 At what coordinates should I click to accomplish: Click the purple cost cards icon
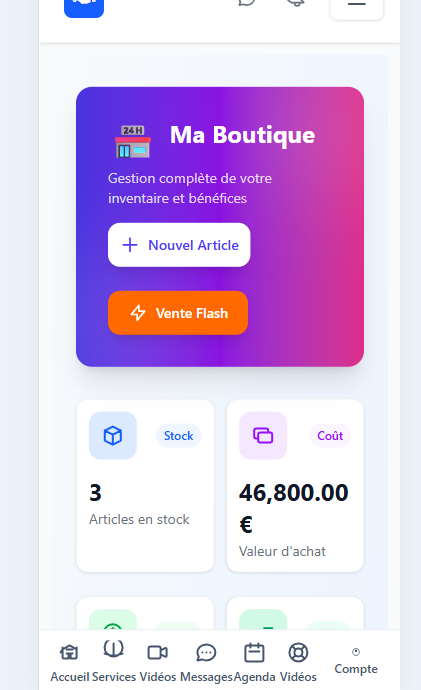263,436
